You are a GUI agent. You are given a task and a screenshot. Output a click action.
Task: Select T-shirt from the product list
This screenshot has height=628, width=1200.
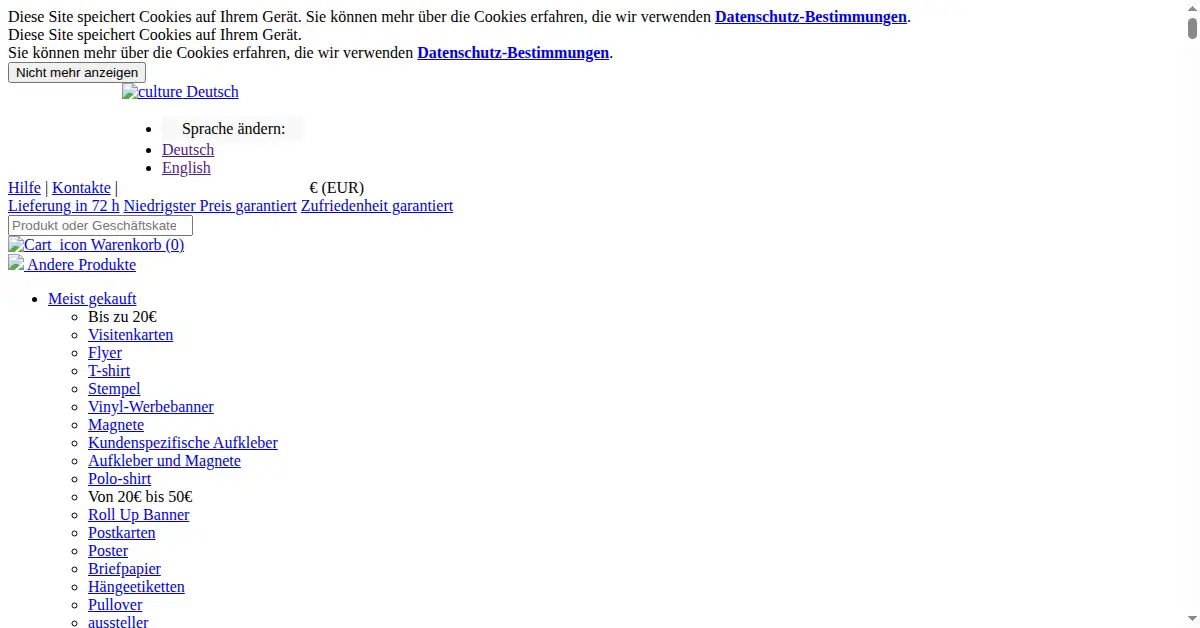[109, 371]
